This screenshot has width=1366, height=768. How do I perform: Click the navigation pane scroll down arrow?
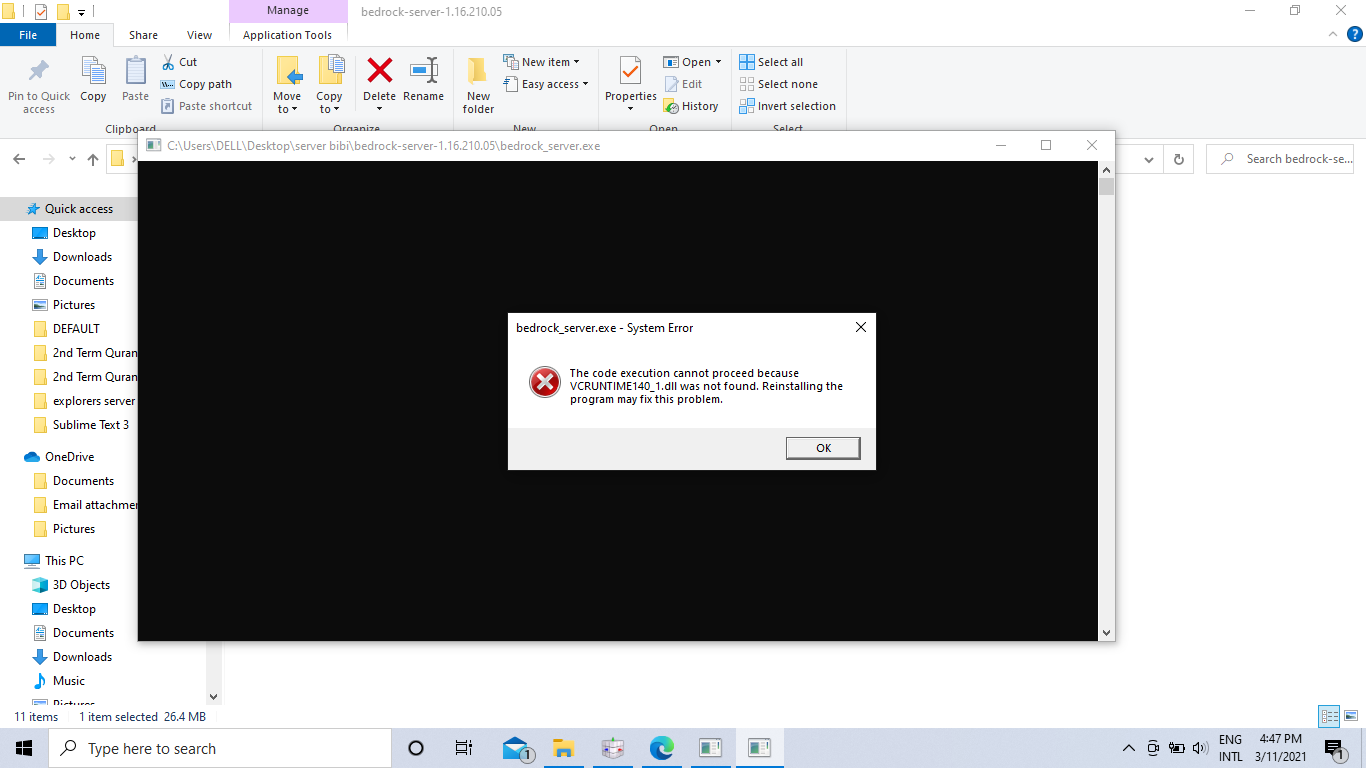213,697
